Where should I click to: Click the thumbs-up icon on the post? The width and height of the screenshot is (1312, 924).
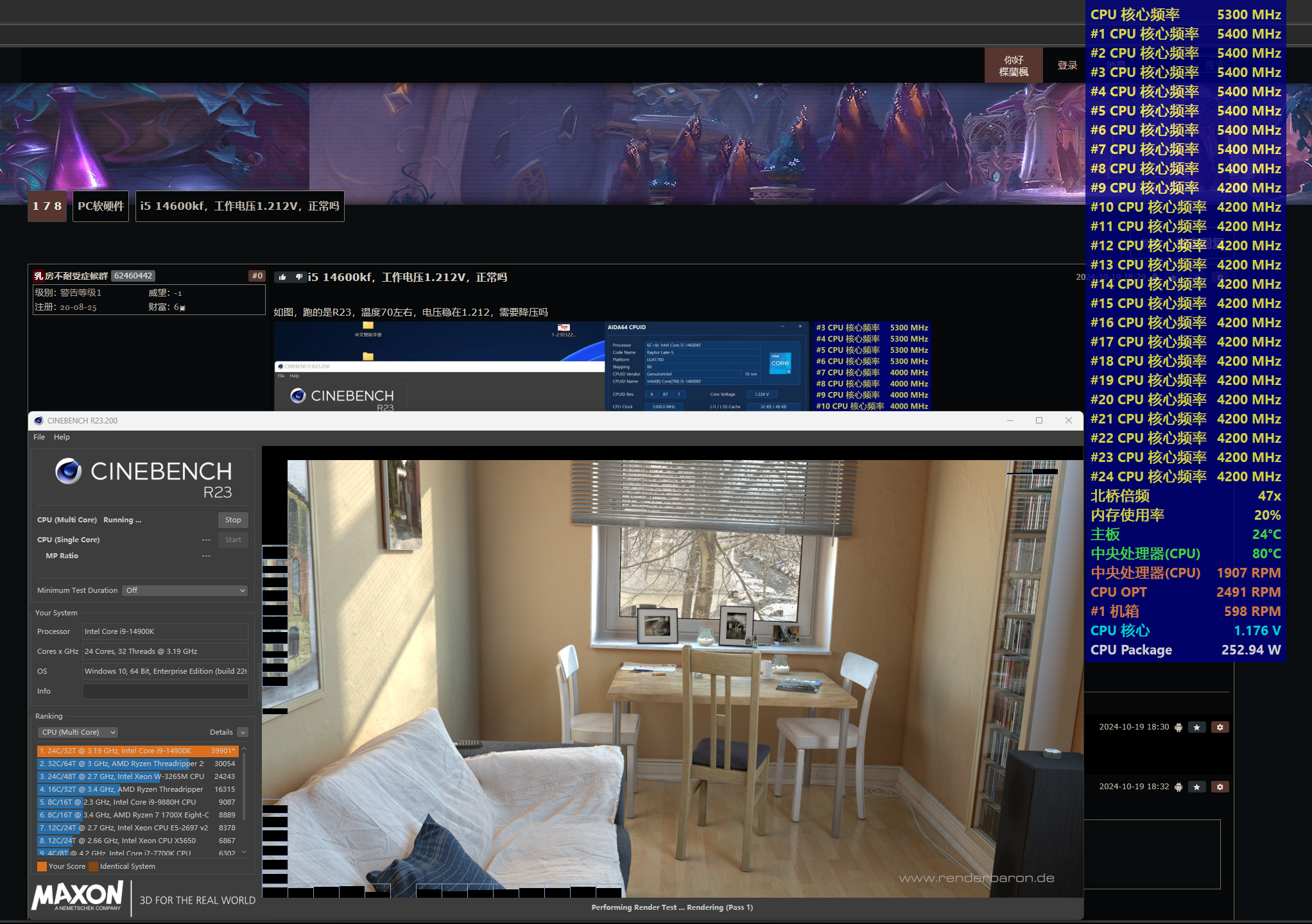[282, 277]
